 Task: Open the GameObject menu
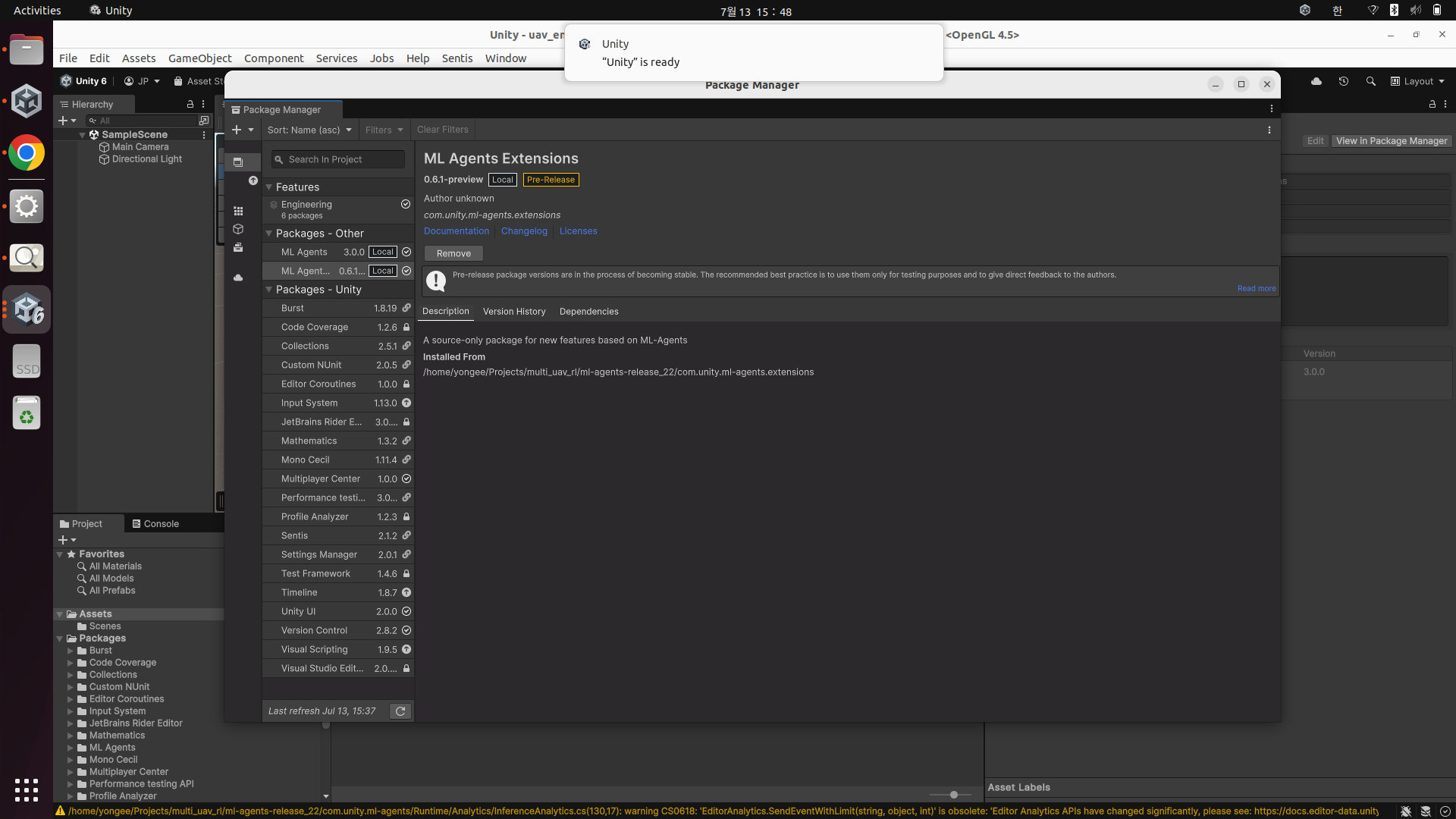199,58
